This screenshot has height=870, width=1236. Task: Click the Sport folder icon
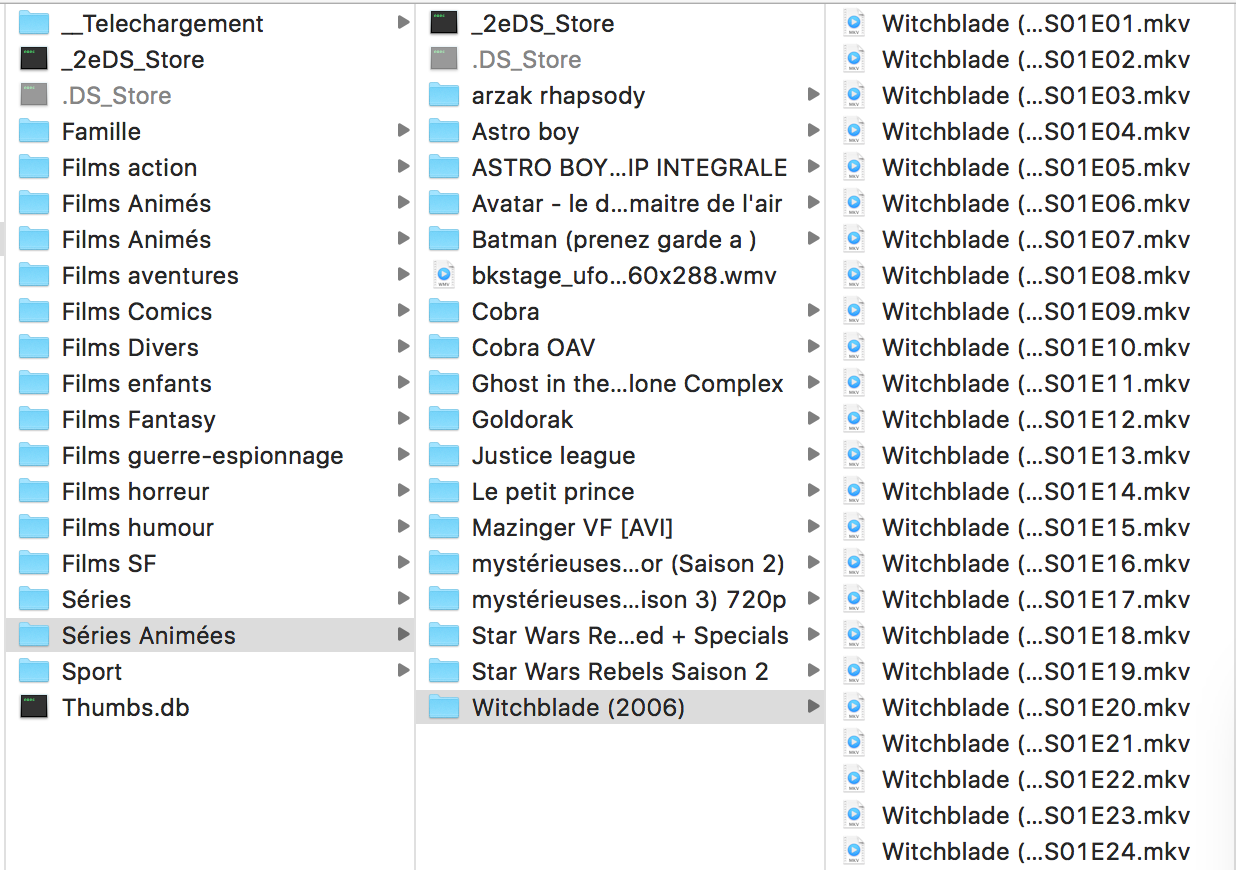point(34,671)
